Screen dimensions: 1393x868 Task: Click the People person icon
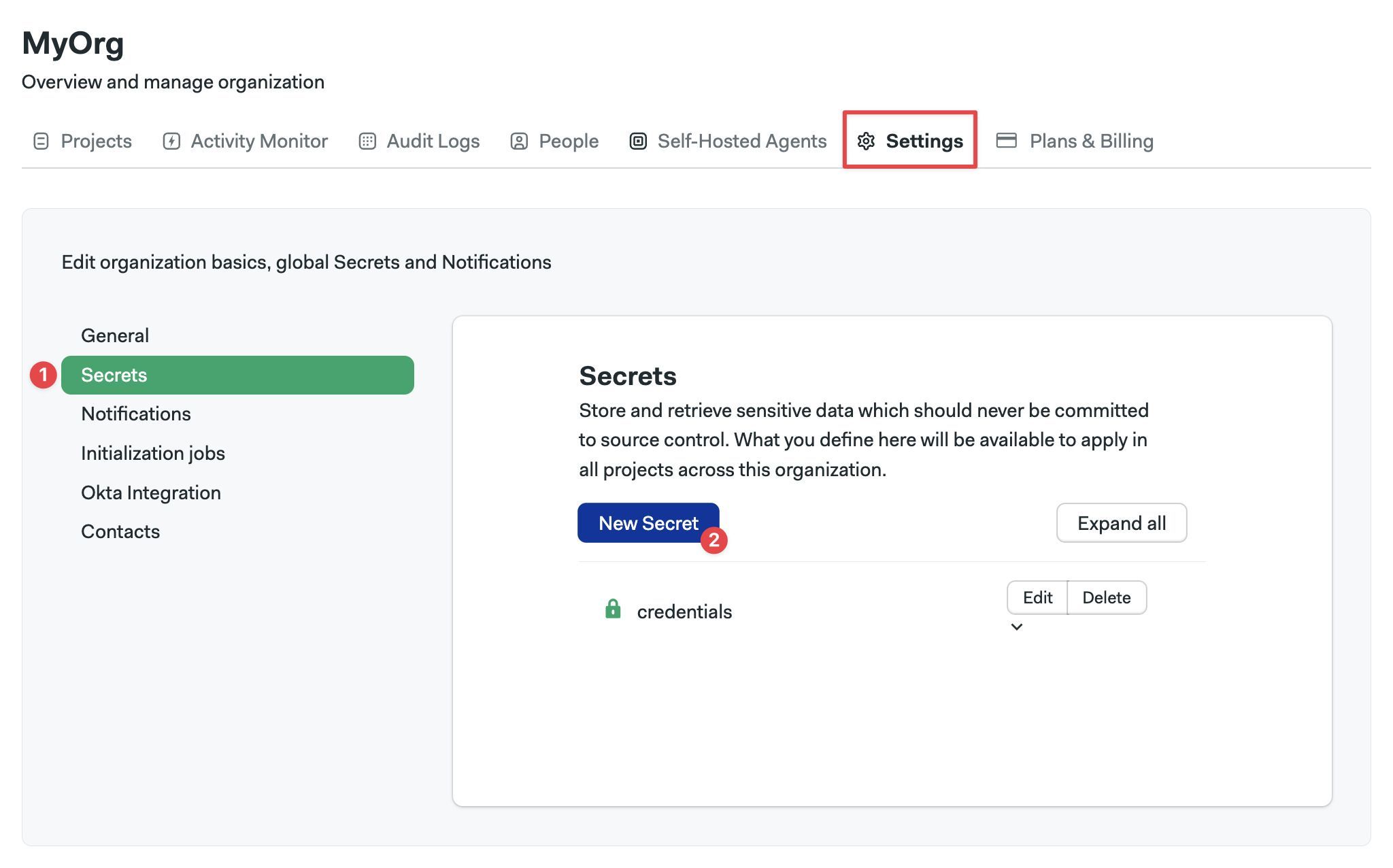[x=519, y=141]
